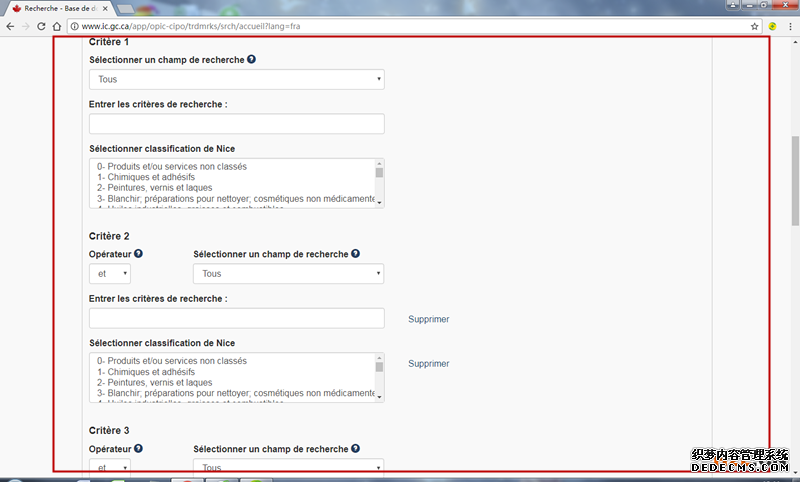800x482 pixels.
Task: Click help icon next to Critère 3 Opérateur
Action: (138, 449)
